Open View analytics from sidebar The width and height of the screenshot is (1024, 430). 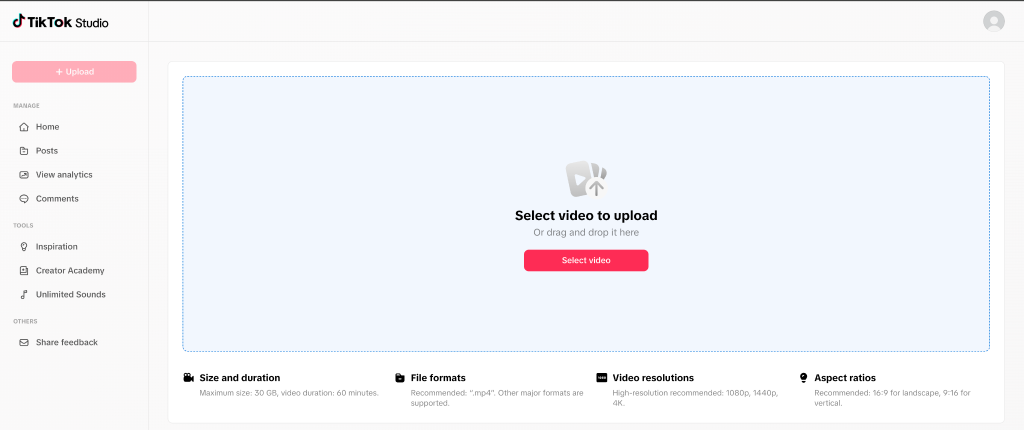[64, 175]
